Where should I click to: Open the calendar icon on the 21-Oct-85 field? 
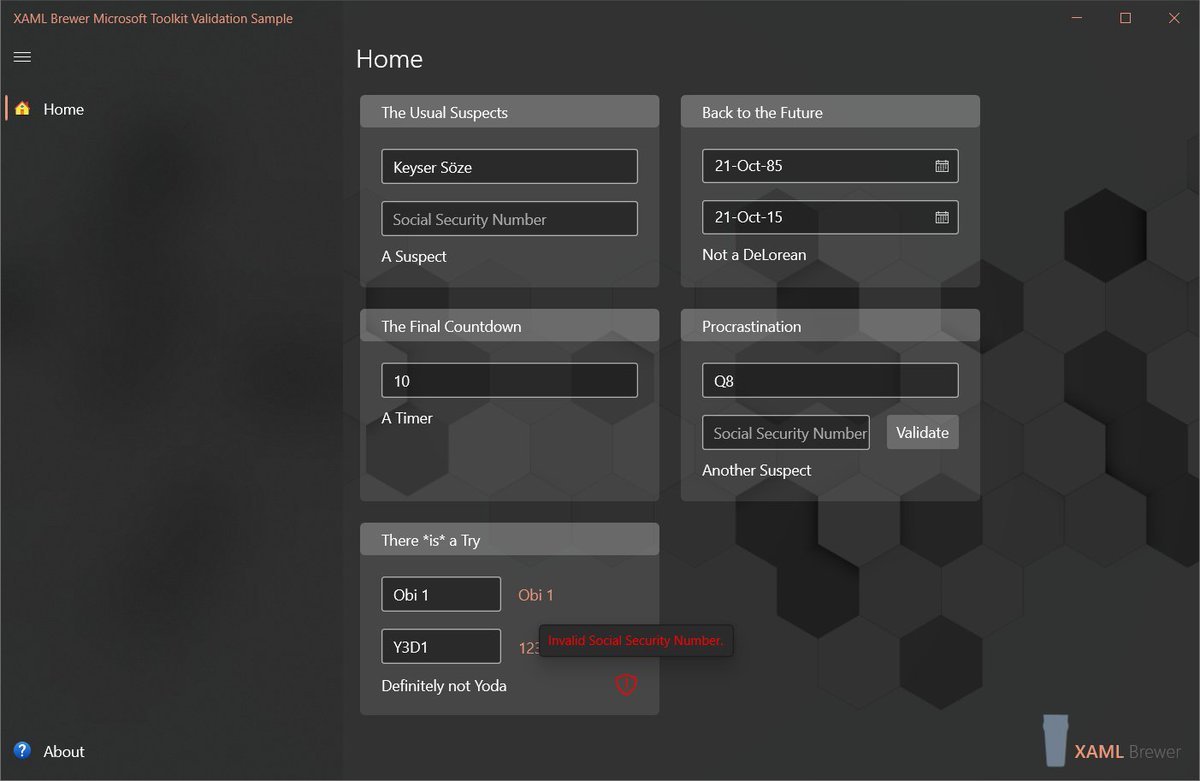pos(941,165)
